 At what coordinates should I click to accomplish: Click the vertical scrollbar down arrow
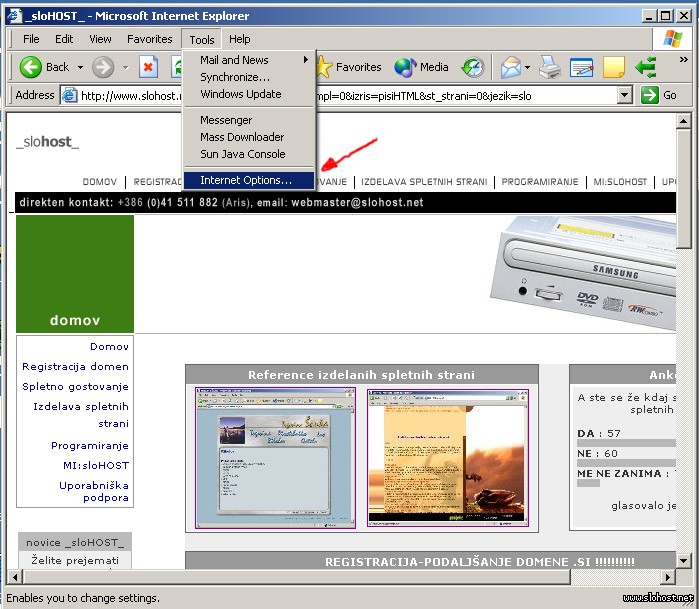click(x=683, y=560)
